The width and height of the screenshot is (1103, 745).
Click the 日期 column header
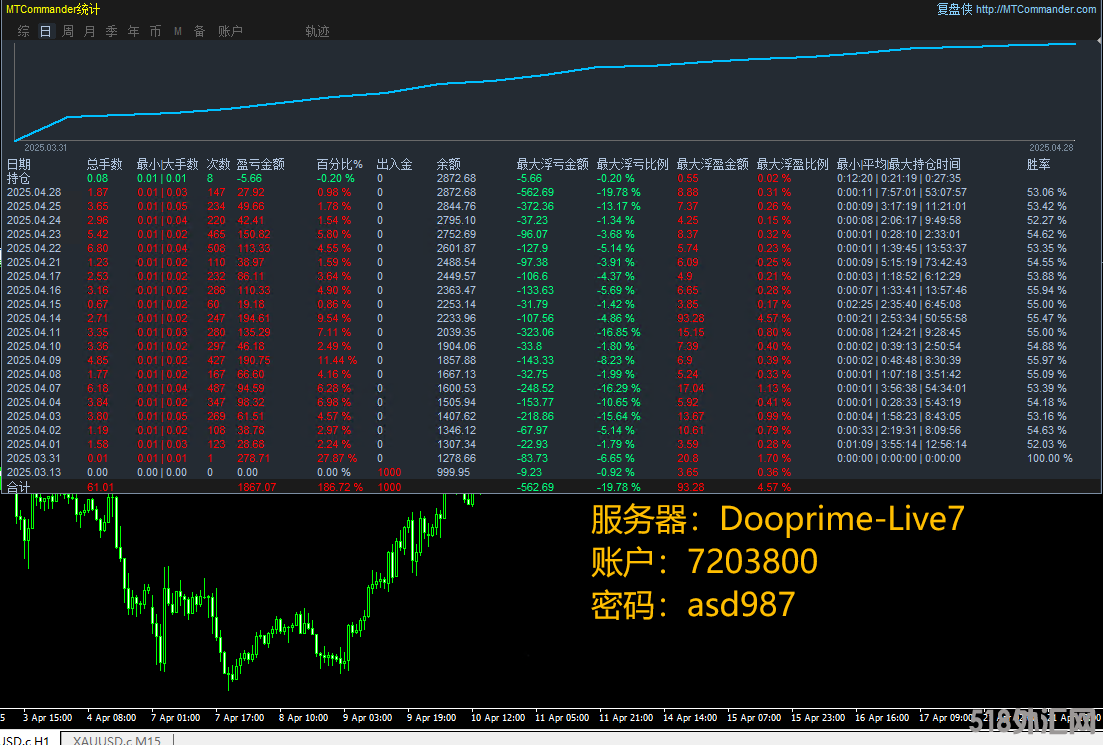tap(19, 165)
